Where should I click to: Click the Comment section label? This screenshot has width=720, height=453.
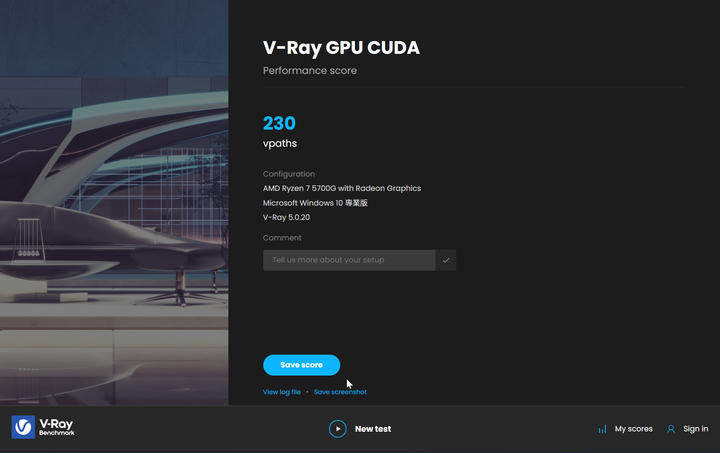click(282, 238)
